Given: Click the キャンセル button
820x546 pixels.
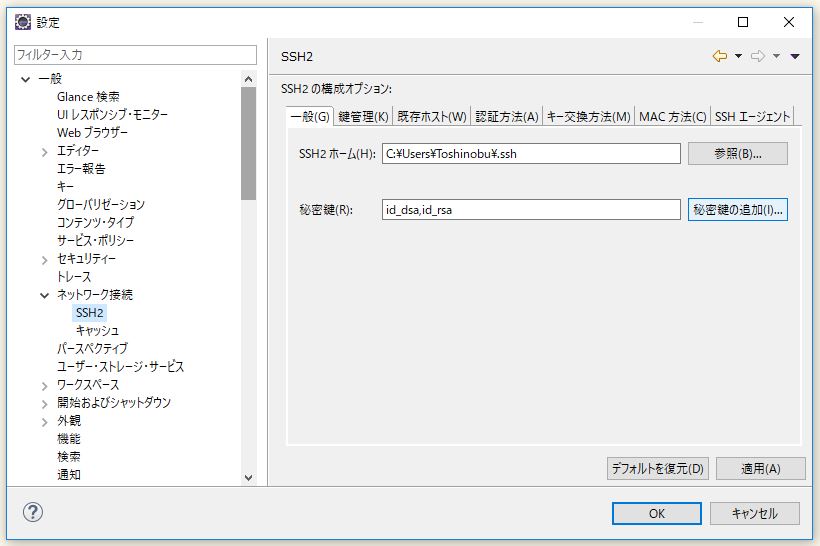Looking at the screenshot, I should [x=755, y=514].
